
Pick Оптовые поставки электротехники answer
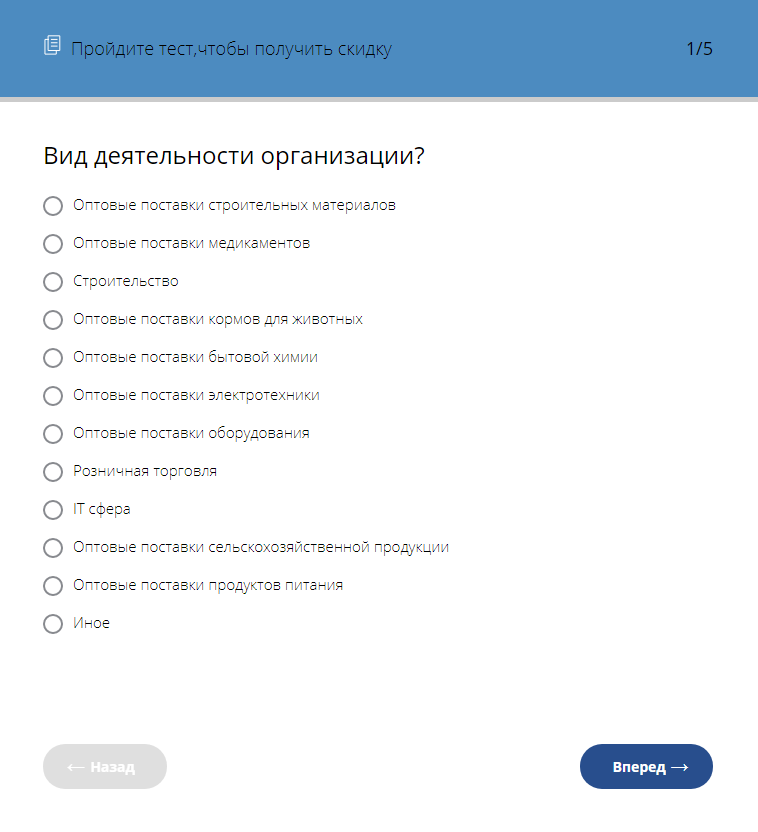tap(52, 396)
